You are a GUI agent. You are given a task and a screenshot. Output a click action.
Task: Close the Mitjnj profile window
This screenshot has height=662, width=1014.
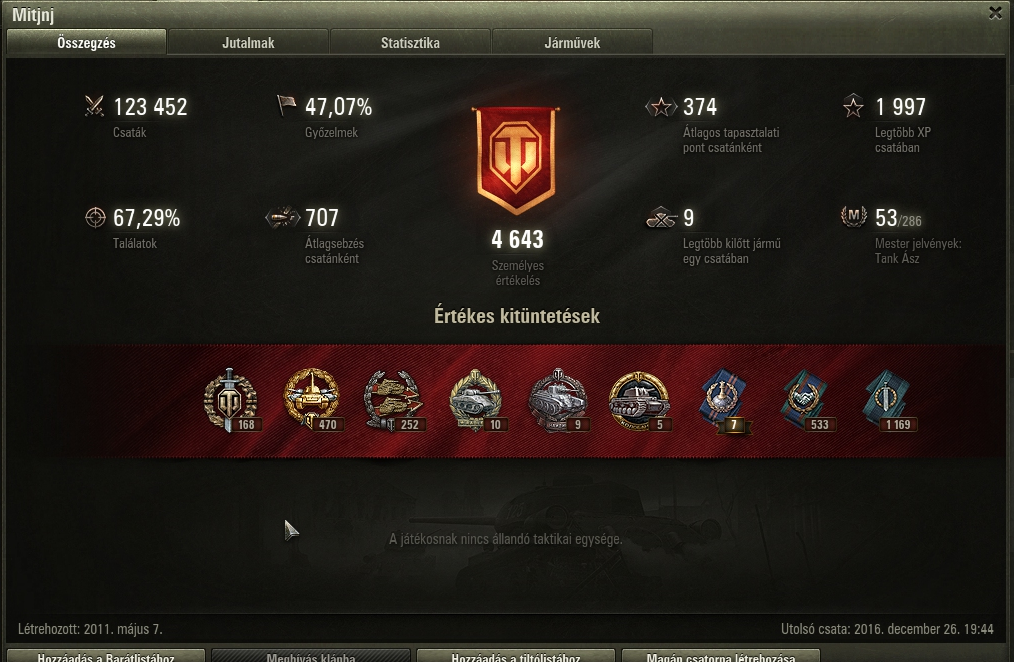[x=995, y=12]
